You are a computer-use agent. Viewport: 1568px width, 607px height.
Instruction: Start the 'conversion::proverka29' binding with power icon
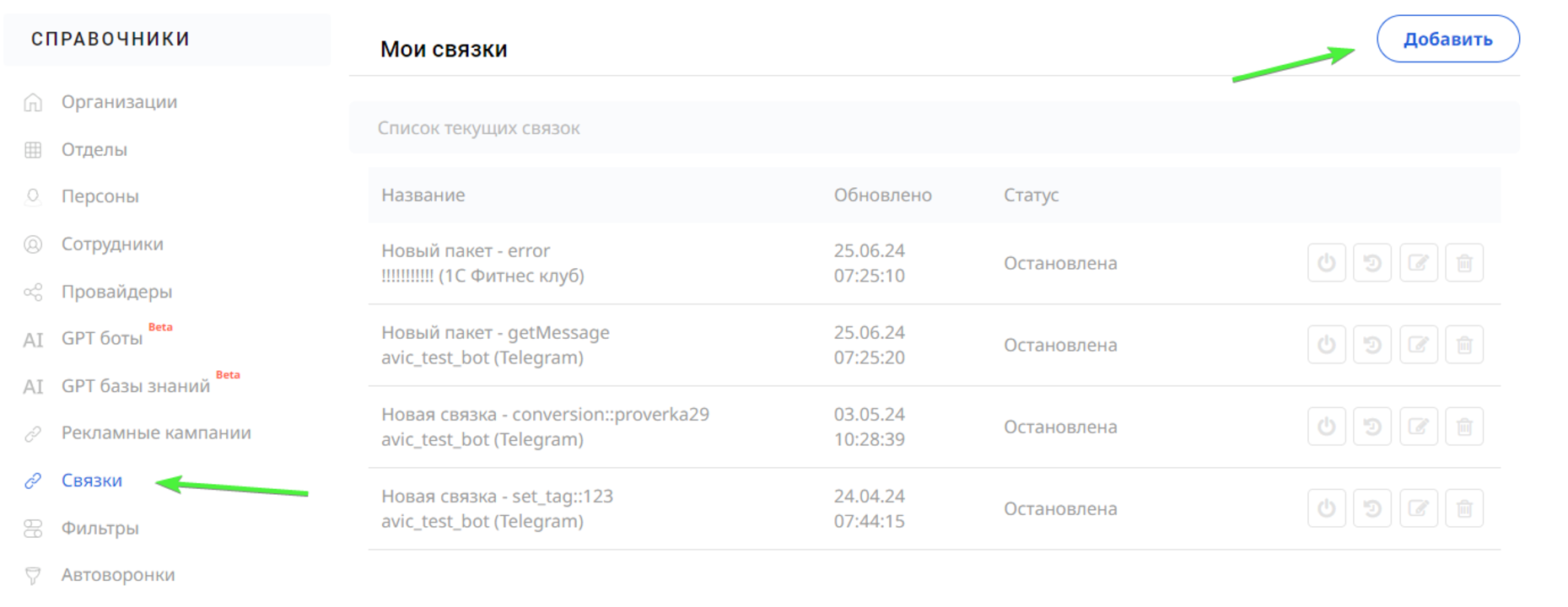coord(1326,427)
